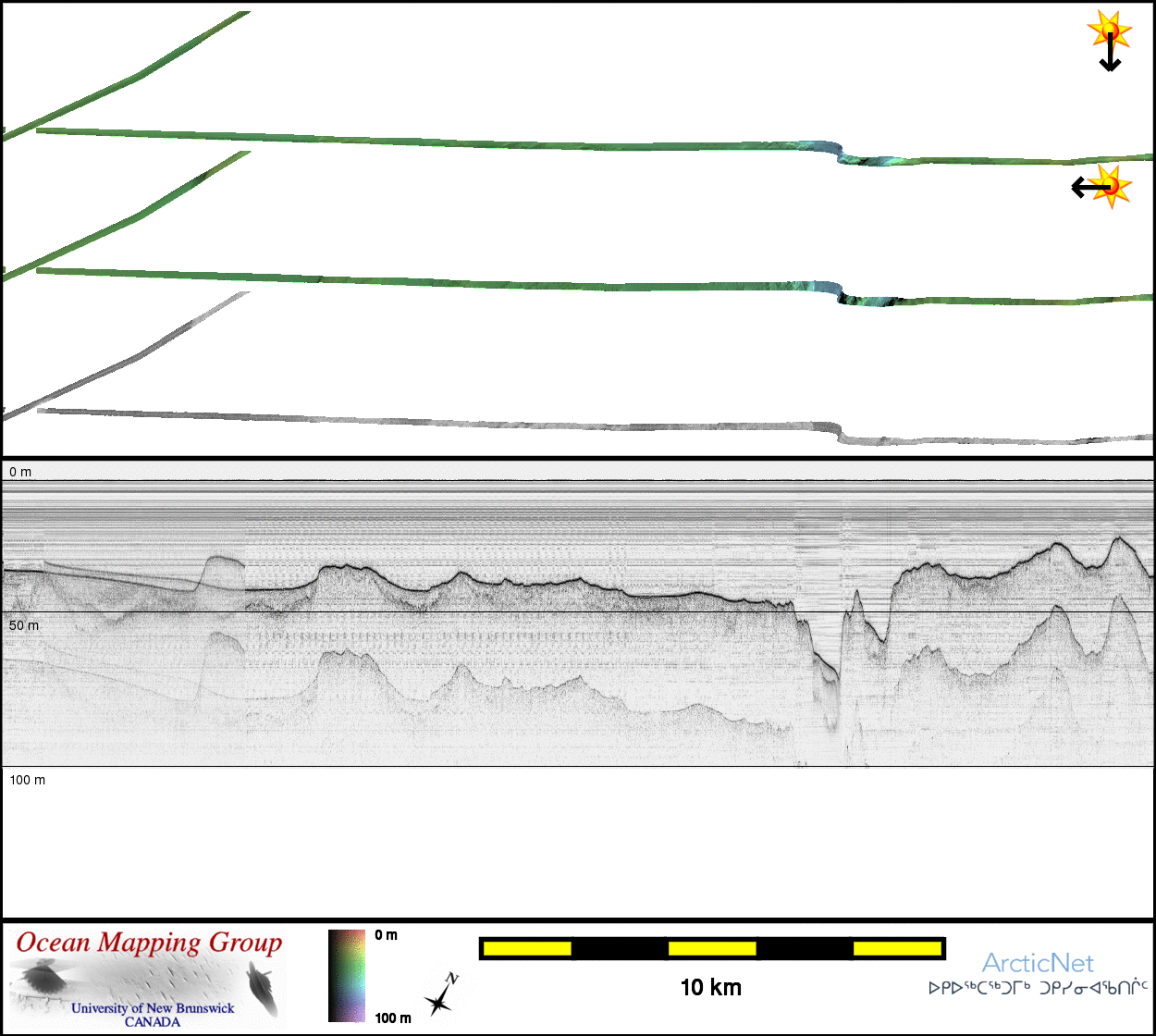Viewport: 1156px width, 1036px height.
Task: Click the '100 m' profile depth label
Action: [28, 780]
